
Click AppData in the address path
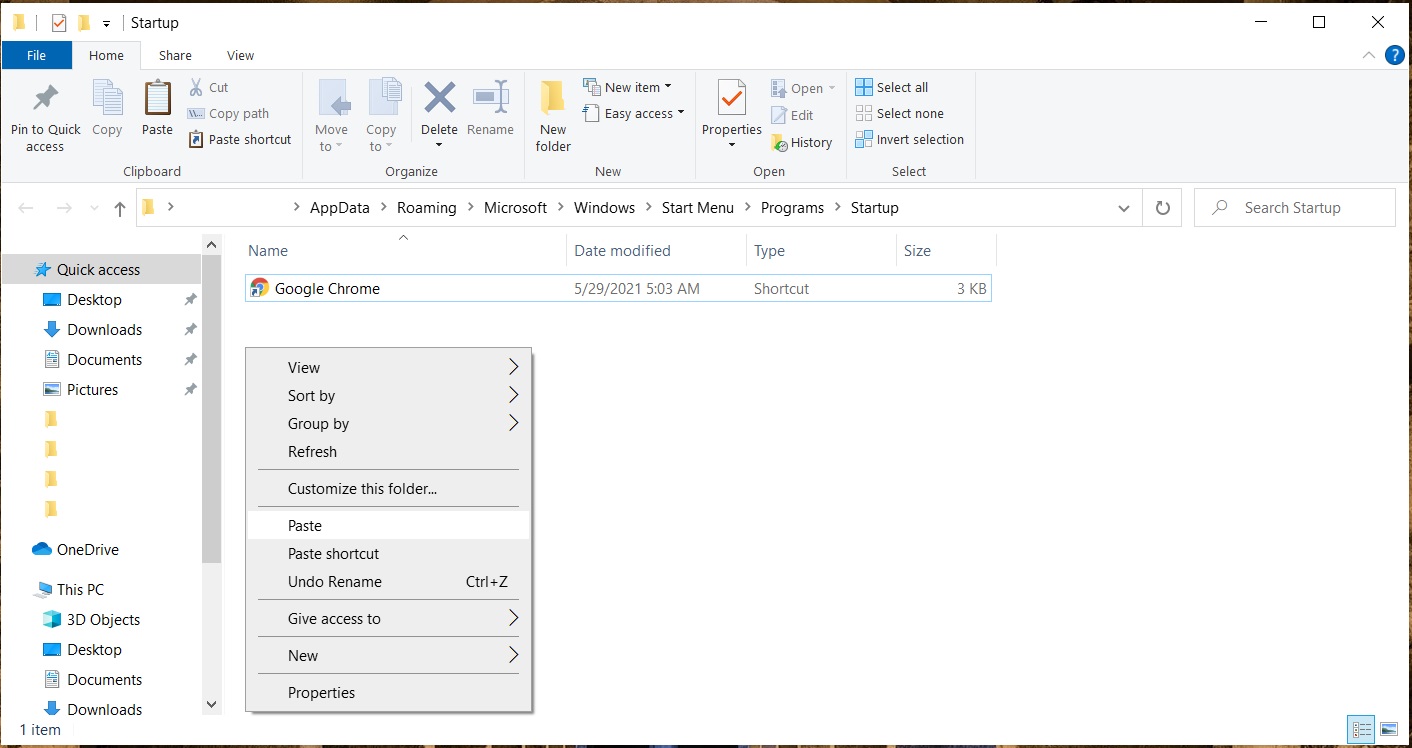click(x=340, y=208)
